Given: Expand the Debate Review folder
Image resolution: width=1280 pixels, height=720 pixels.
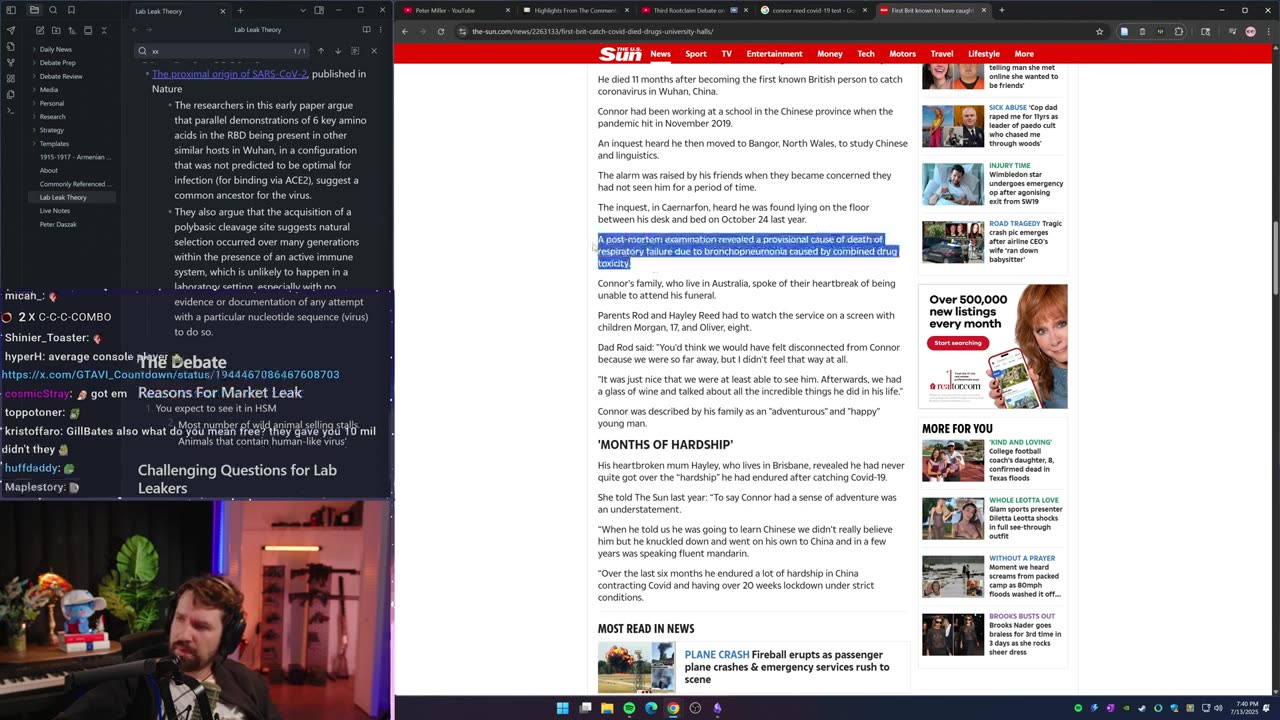Looking at the screenshot, I should point(61,76).
